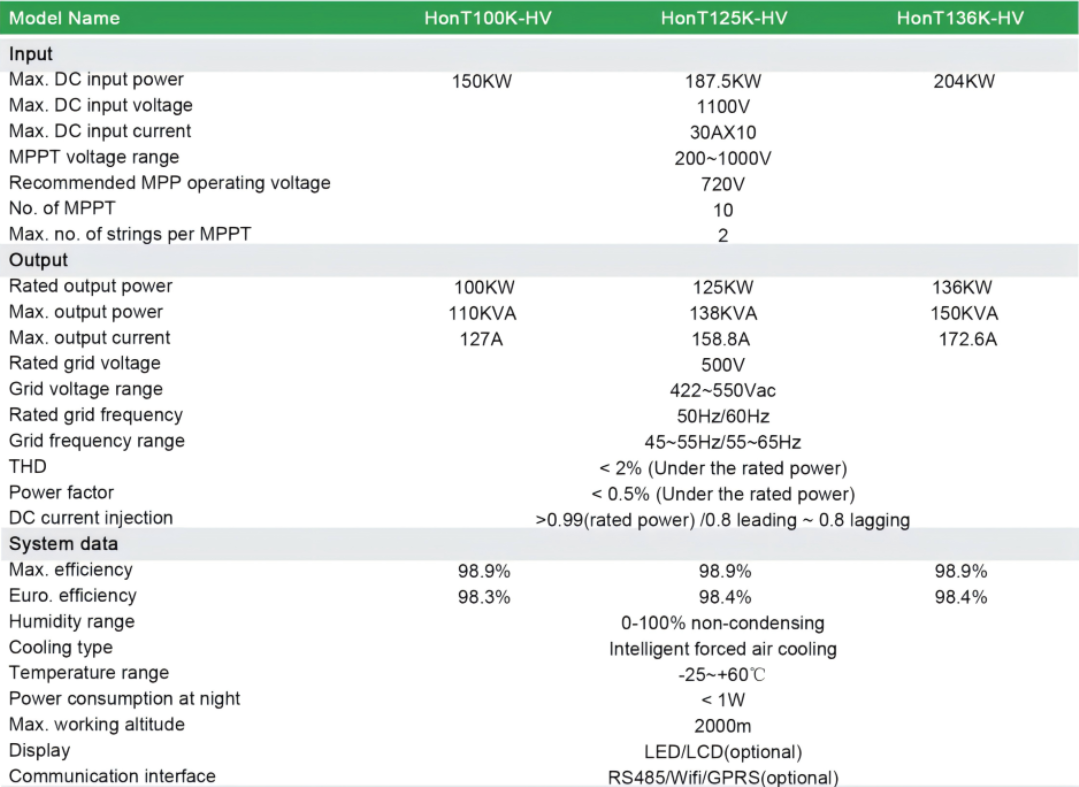Select the System data section heading
The width and height of the screenshot is (1079, 787).
click(x=63, y=544)
